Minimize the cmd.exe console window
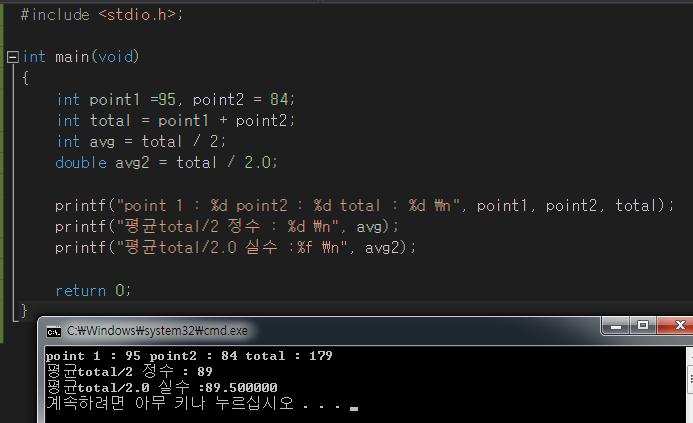The image size is (693, 423). click(616, 326)
